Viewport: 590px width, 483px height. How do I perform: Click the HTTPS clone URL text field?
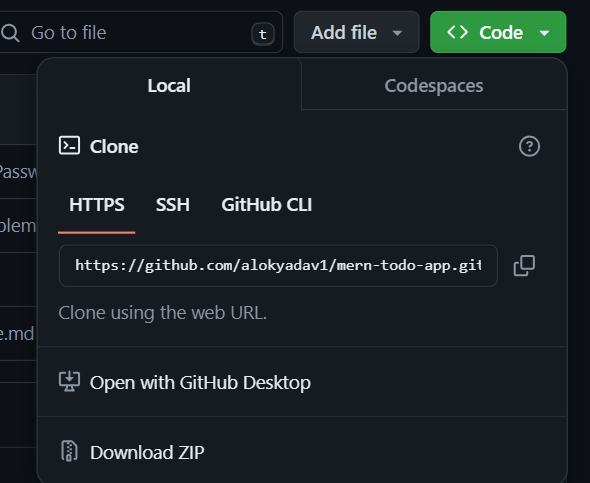coord(278,266)
